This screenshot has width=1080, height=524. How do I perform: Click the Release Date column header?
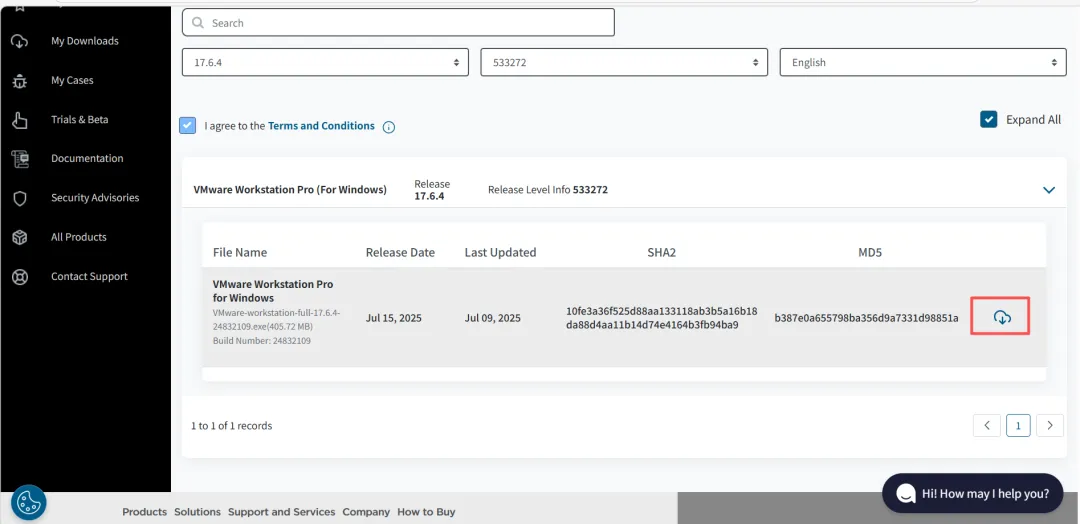pos(400,253)
